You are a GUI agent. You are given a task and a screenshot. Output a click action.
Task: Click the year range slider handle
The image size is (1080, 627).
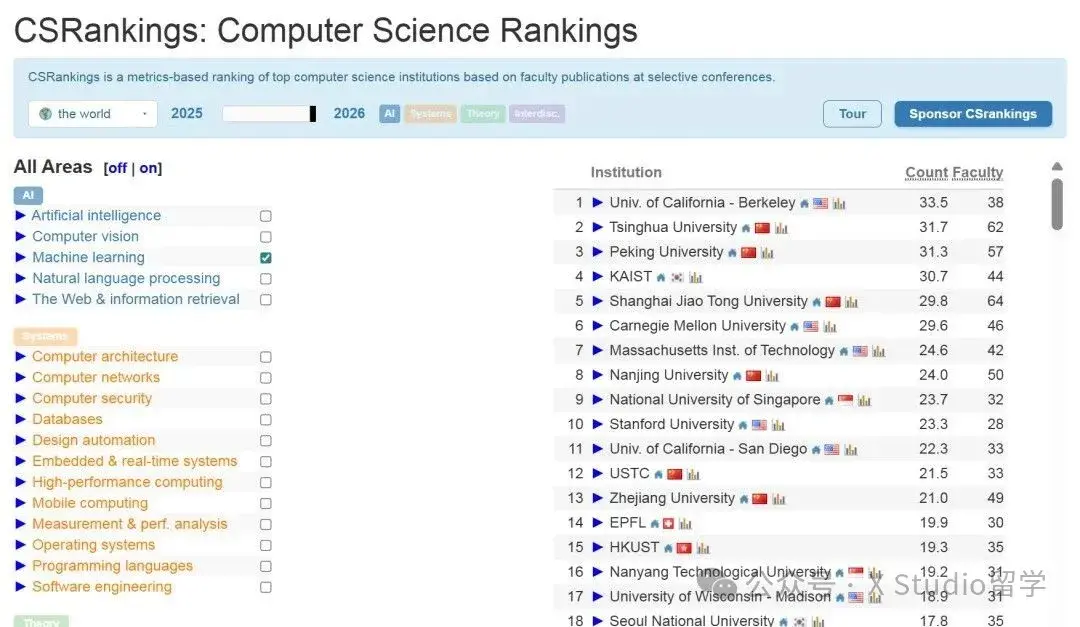point(313,114)
